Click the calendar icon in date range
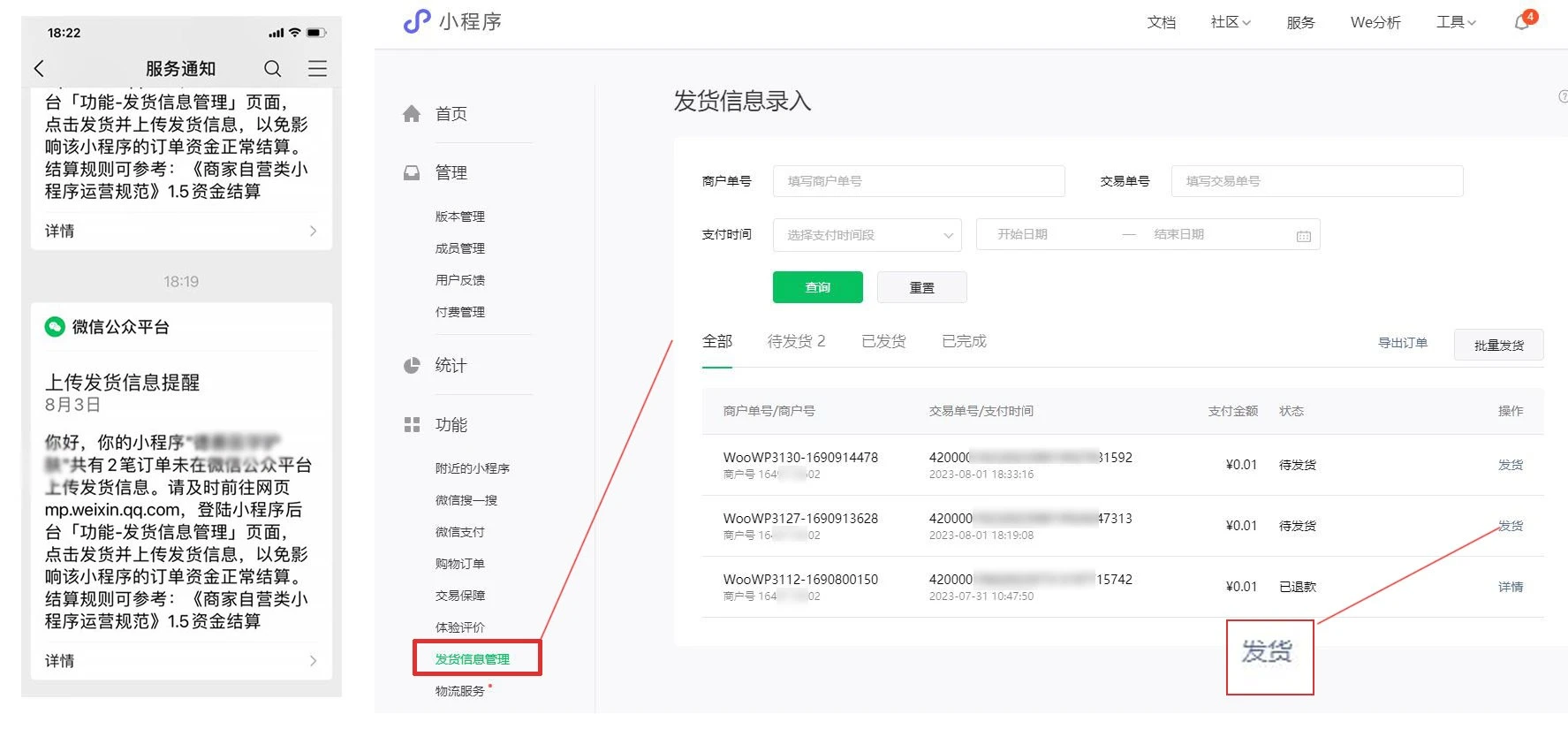This screenshot has height=737, width=1568. 1304,236
